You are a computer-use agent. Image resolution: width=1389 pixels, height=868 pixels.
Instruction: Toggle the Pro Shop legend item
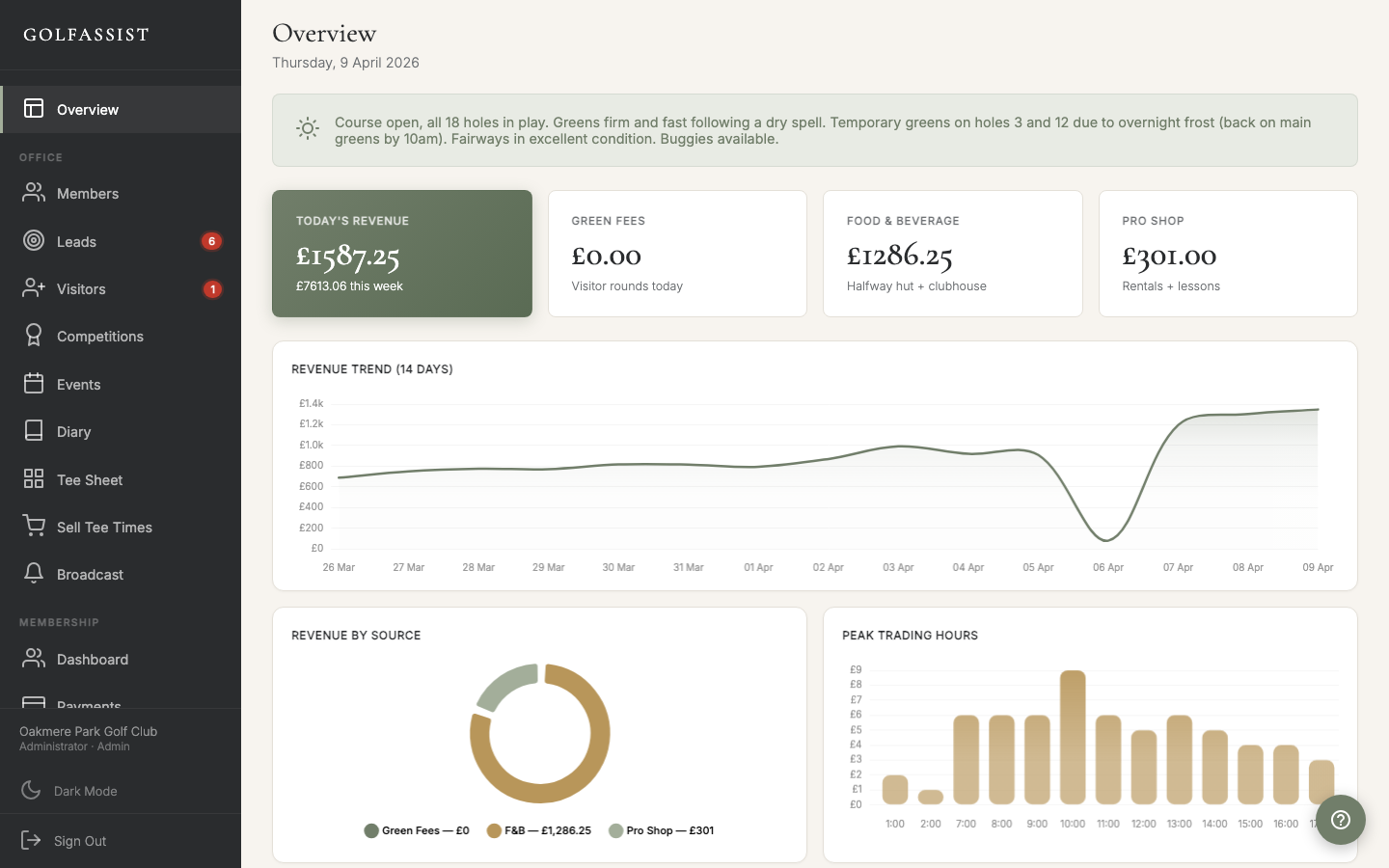pyautogui.click(x=661, y=829)
